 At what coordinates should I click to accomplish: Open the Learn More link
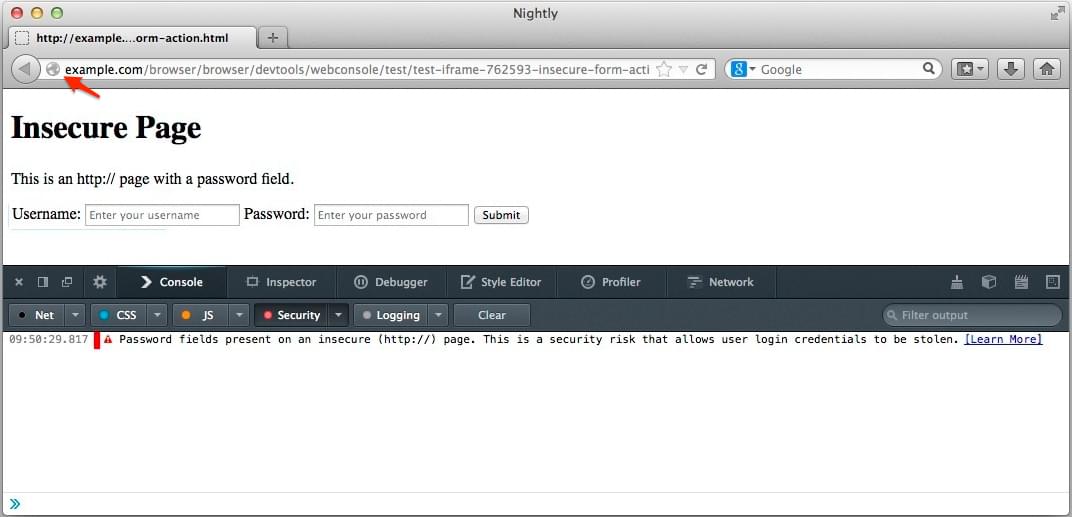tap(1003, 340)
